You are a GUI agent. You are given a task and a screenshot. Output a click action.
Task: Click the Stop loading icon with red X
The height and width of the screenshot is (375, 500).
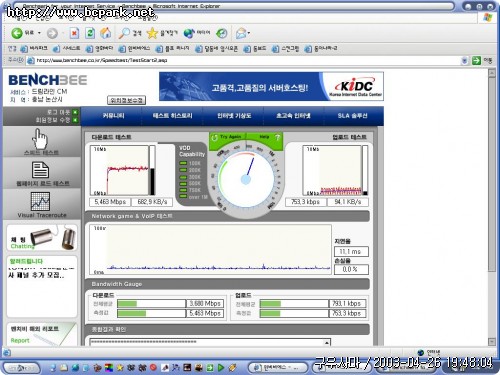click(x=74, y=33)
